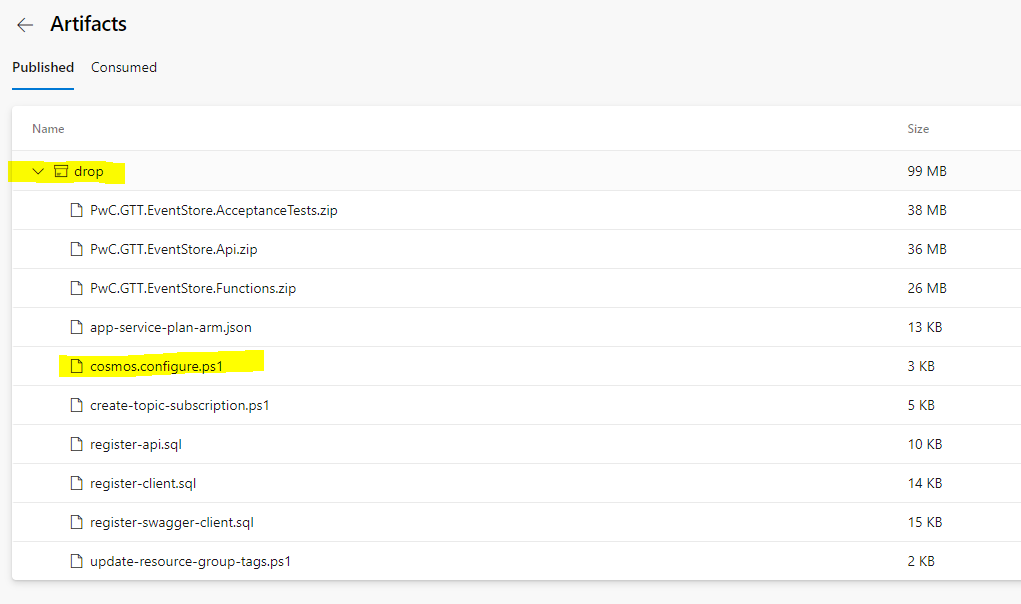Click the file icon beside cosmos.configure.ps1
Image resolution: width=1021 pixels, height=604 pixels.
pyautogui.click(x=77, y=365)
